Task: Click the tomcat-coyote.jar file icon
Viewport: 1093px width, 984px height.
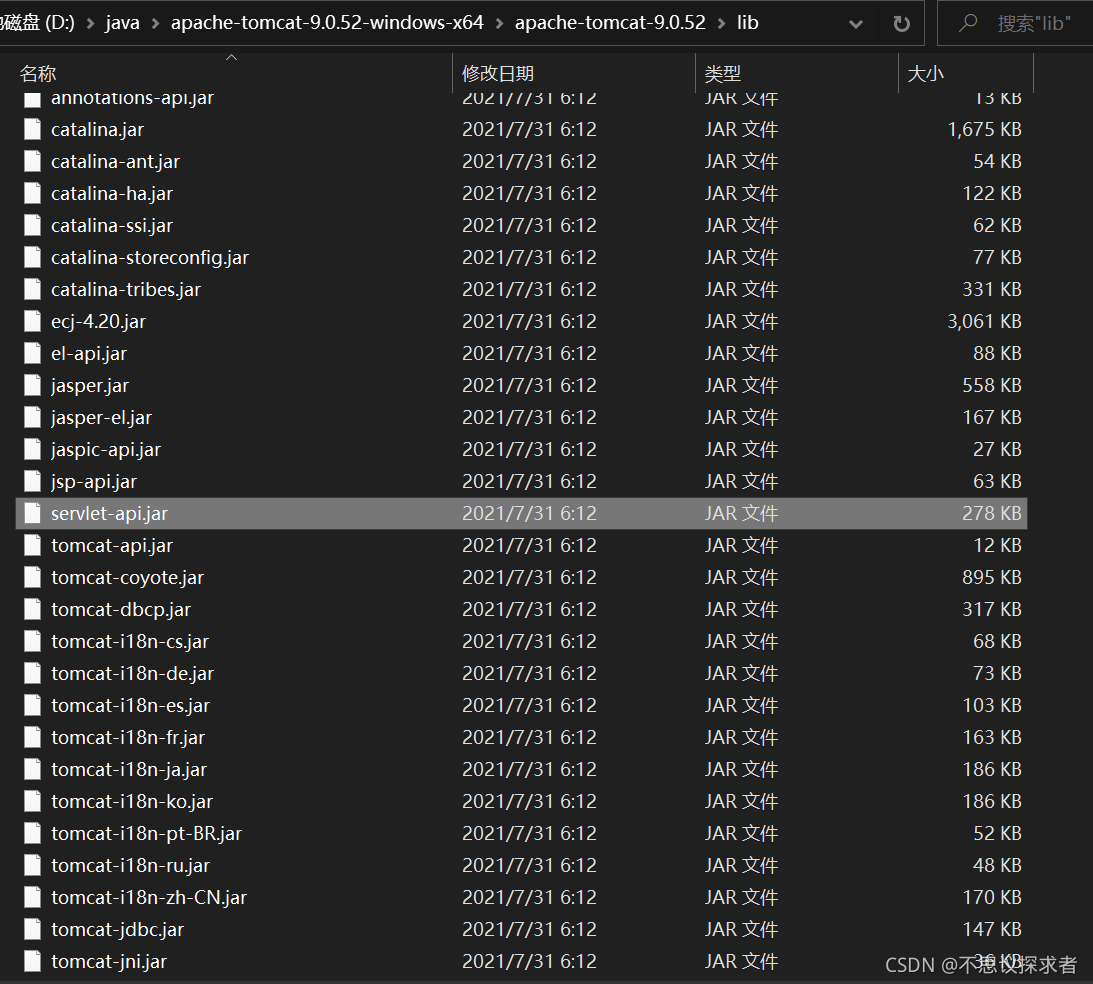Action: pos(32,578)
